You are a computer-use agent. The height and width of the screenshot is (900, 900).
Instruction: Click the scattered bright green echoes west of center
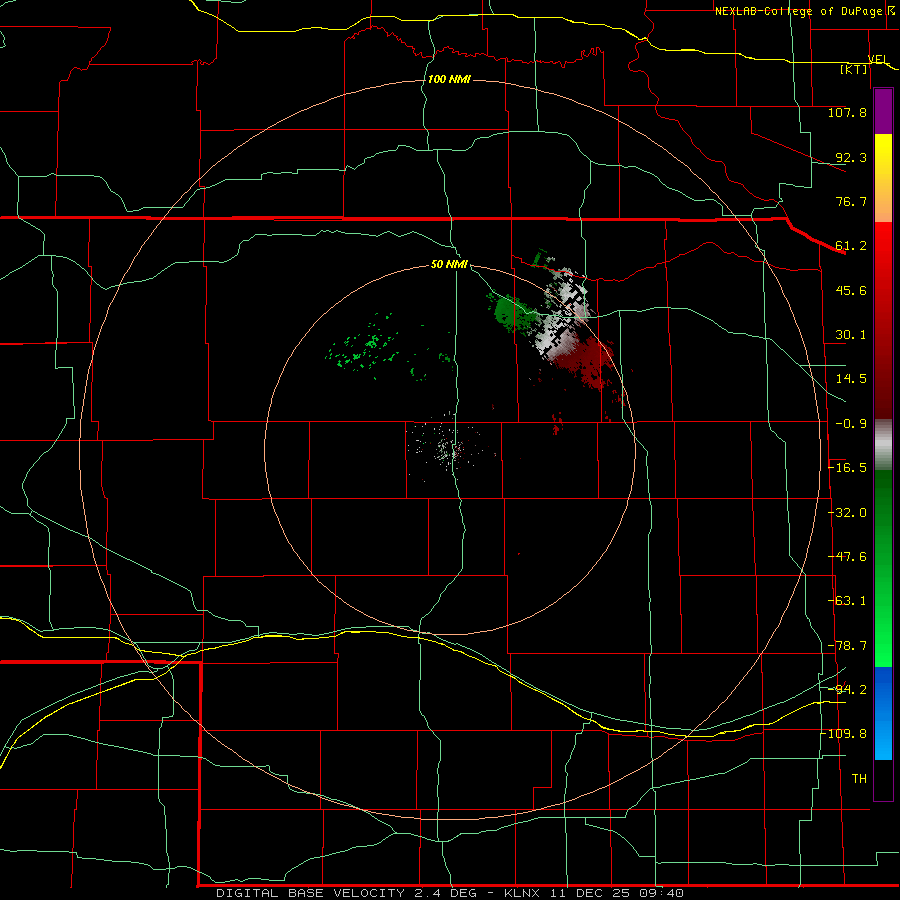364,347
